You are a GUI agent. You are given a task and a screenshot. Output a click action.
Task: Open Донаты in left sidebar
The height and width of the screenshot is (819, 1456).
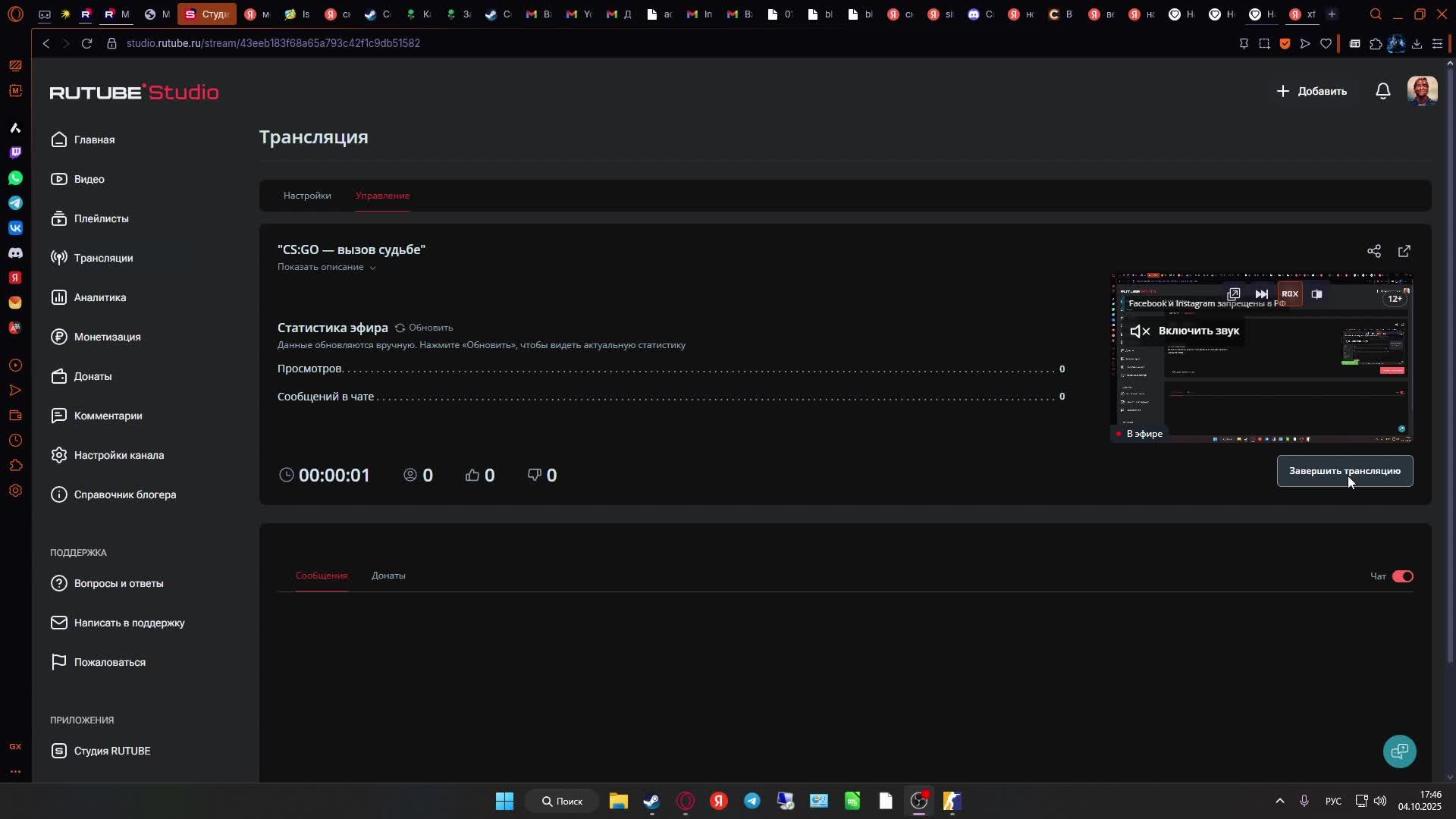81,376
